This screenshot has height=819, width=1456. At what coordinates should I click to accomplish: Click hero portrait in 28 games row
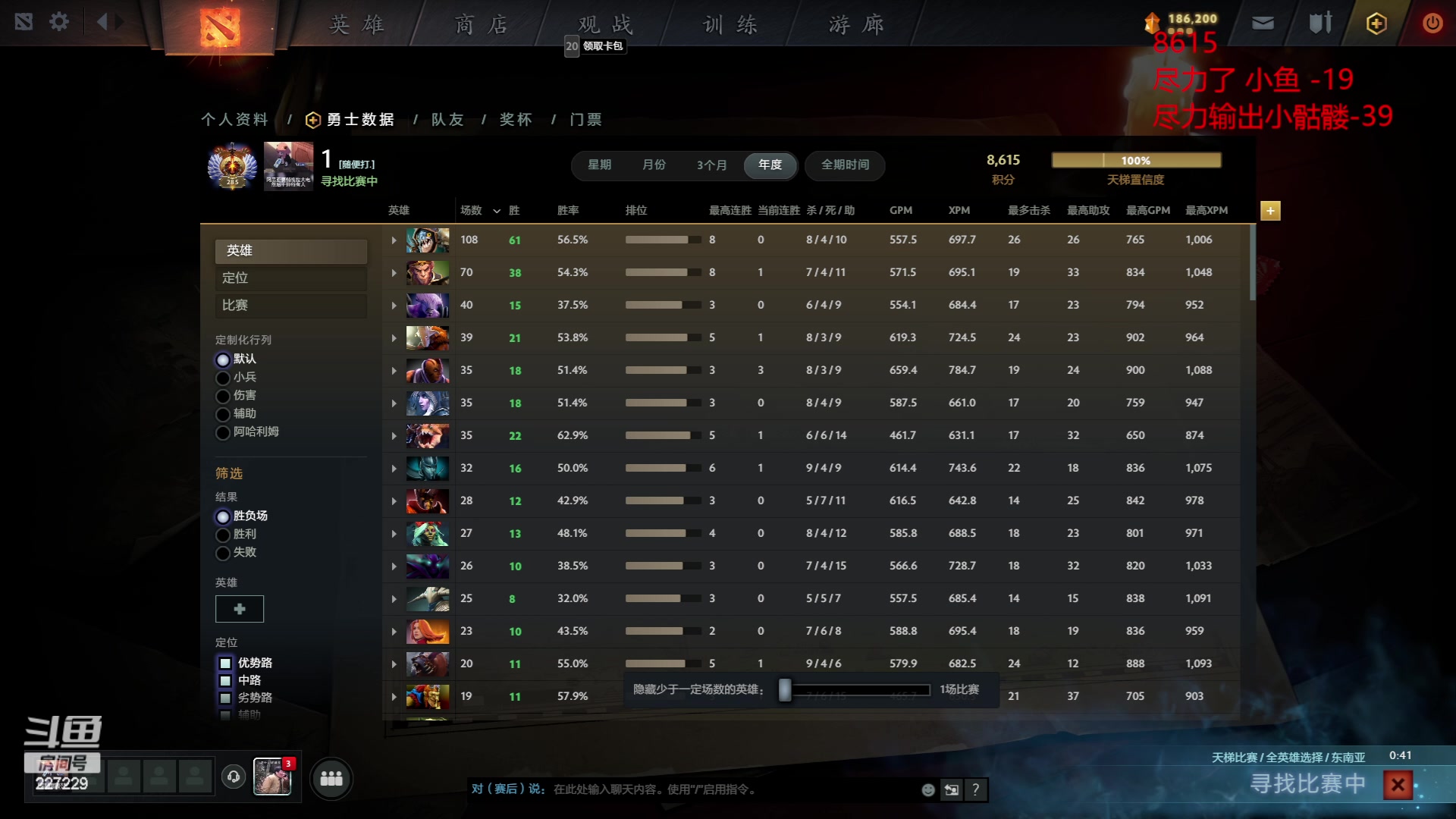click(428, 501)
